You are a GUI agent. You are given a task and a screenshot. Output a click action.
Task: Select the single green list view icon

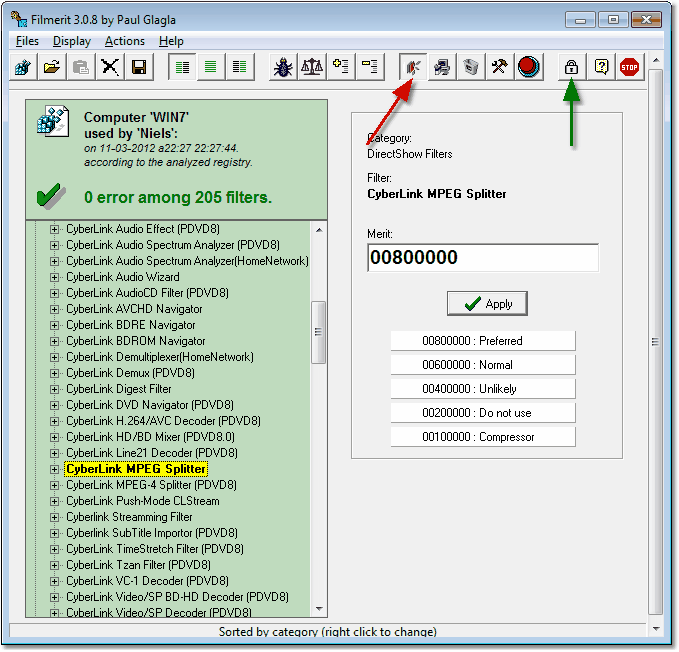[x=211, y=67]
